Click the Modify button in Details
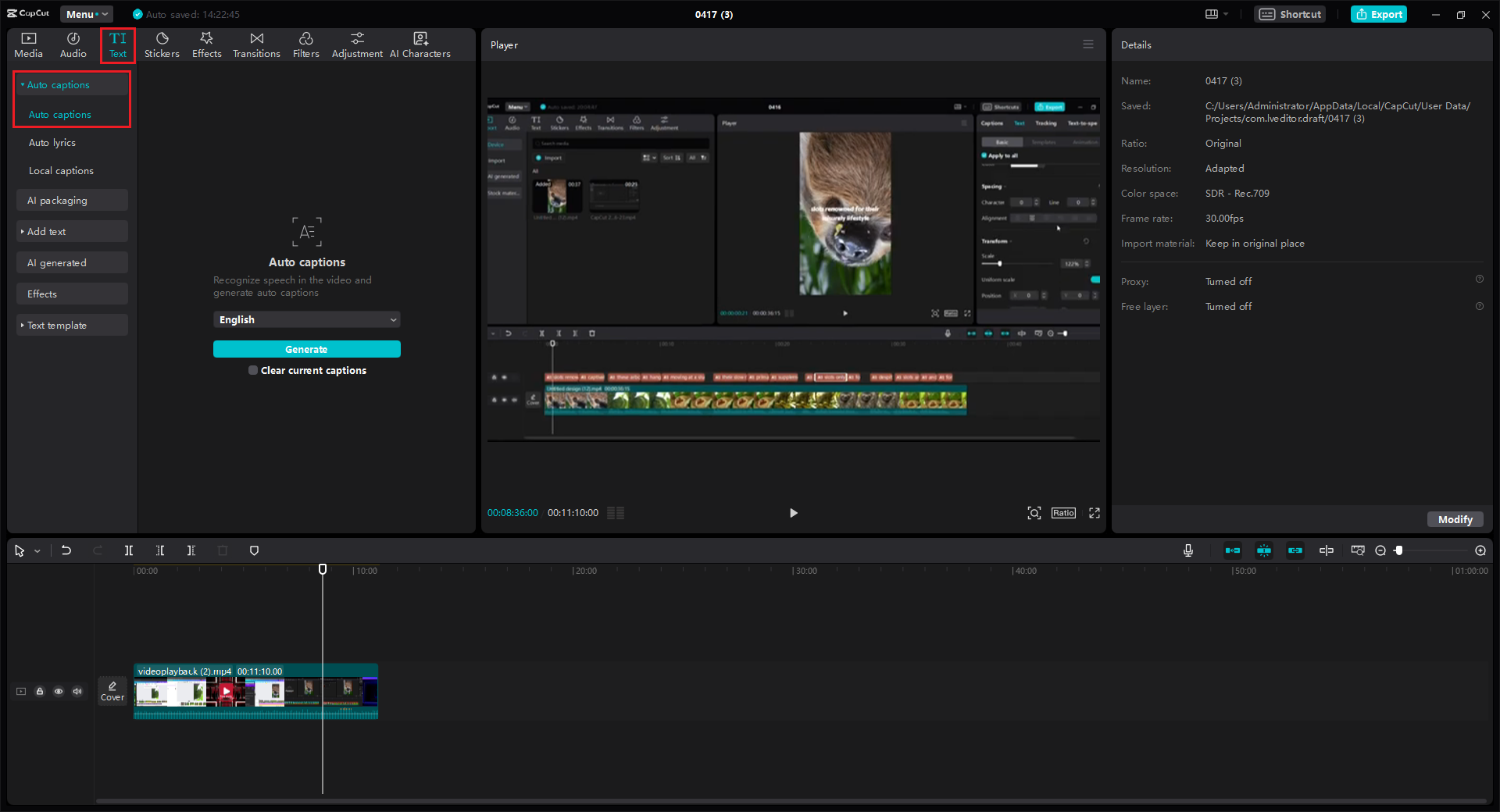 click(x=1455, y=519)
